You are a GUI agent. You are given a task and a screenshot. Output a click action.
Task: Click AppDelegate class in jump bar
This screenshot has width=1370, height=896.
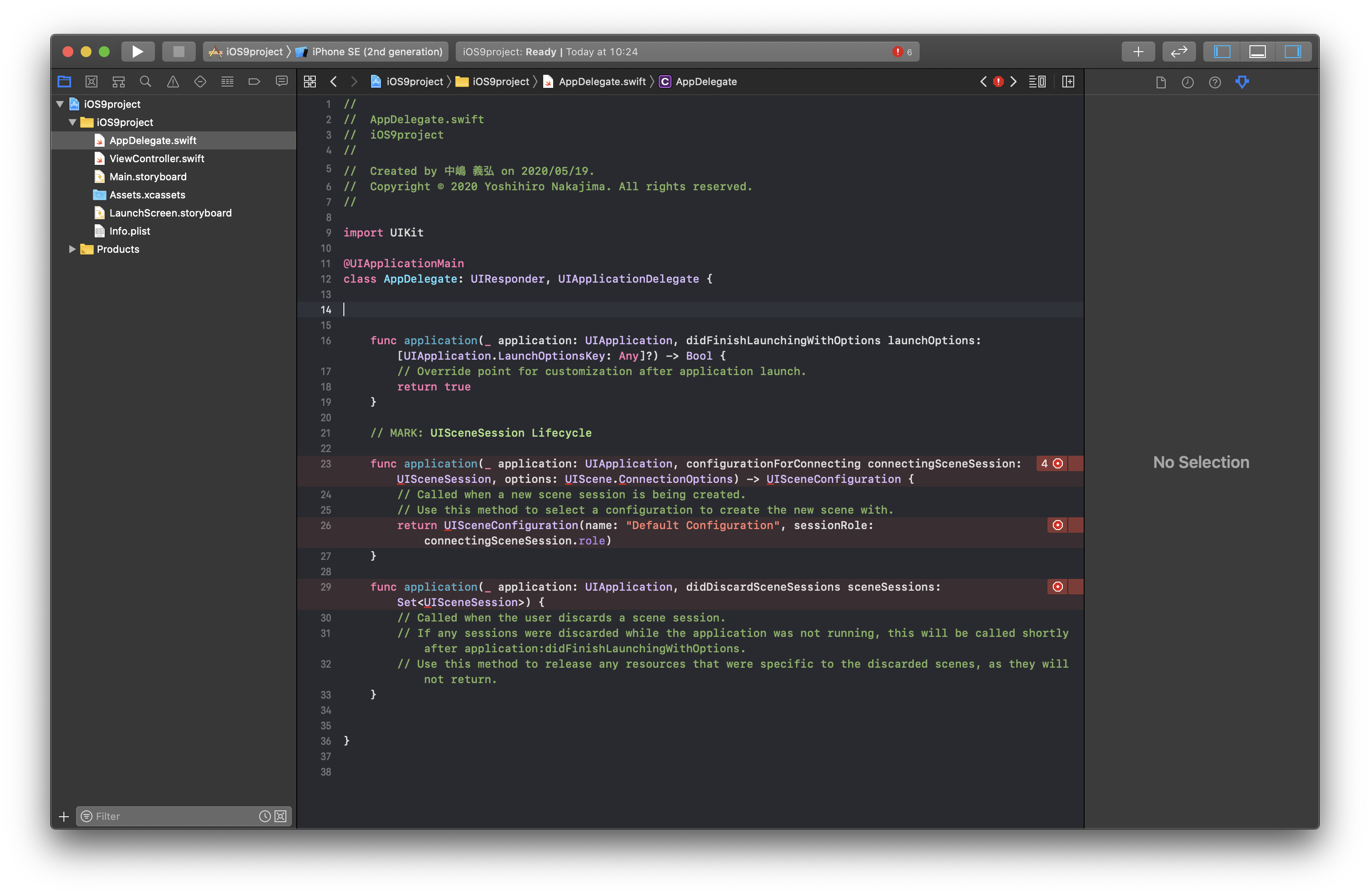(x=698, y=82)
